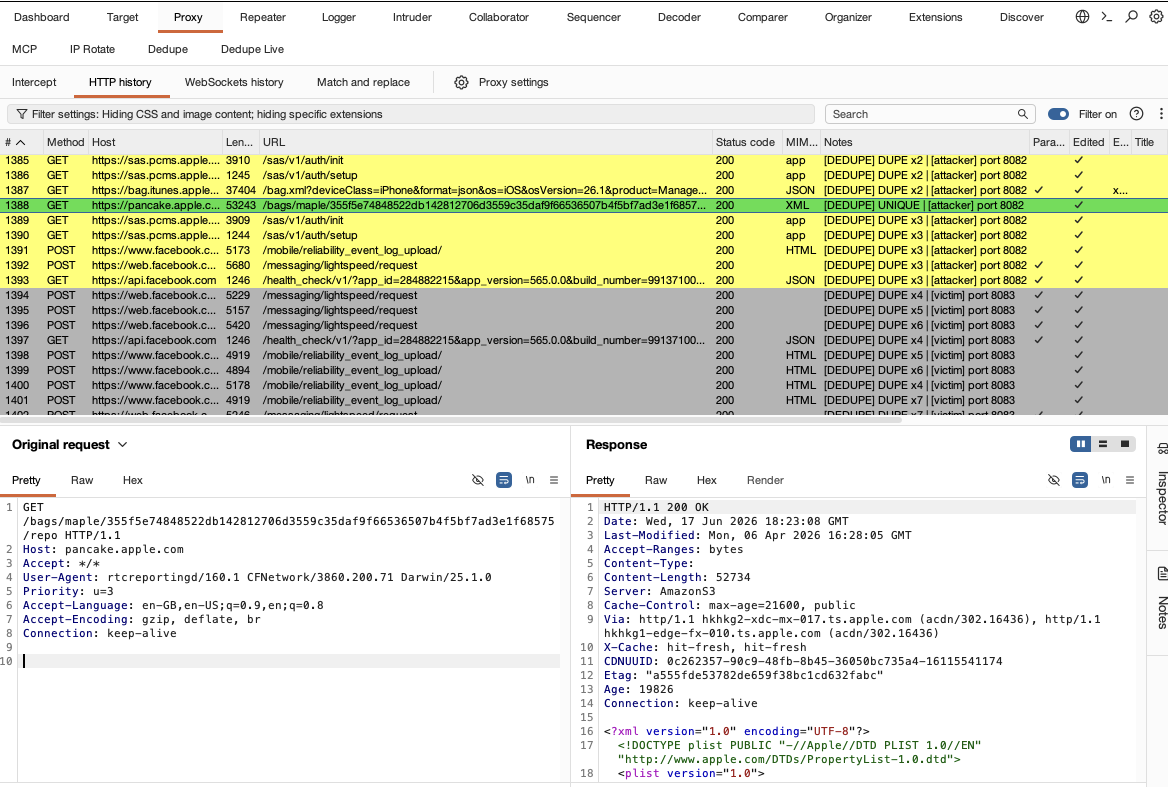Click the filter funnel icon
The width and height of the screenshot is (1168, 787).
pyautogui.click(x=22, y=114)
